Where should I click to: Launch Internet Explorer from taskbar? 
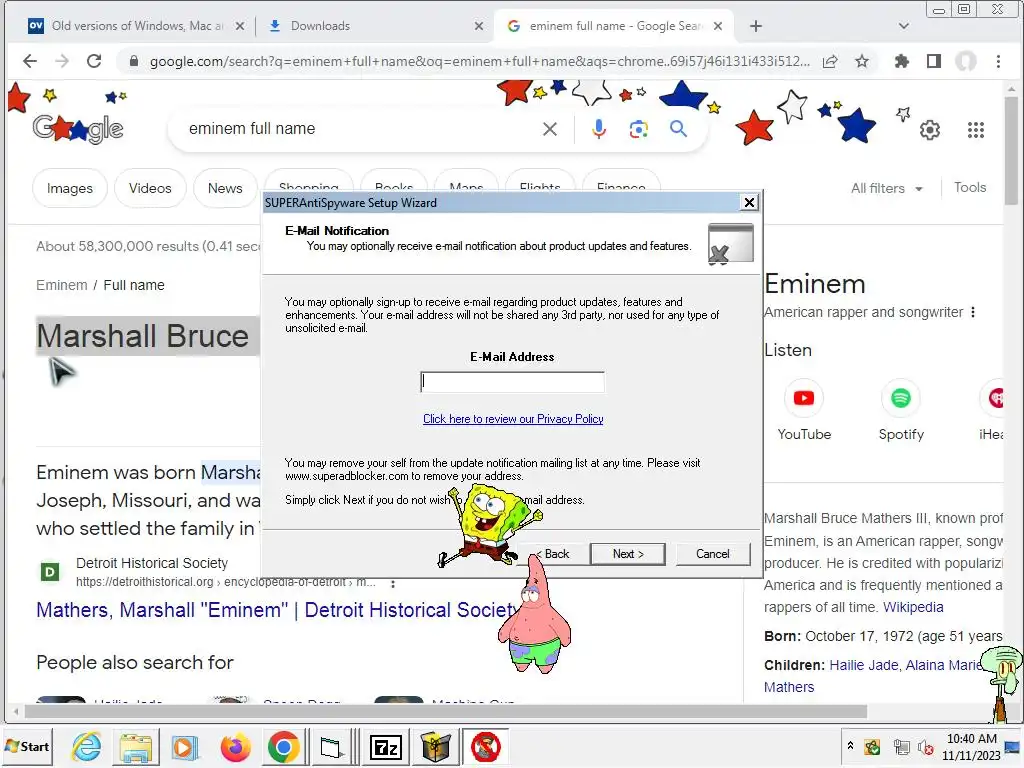pos(87,747)
